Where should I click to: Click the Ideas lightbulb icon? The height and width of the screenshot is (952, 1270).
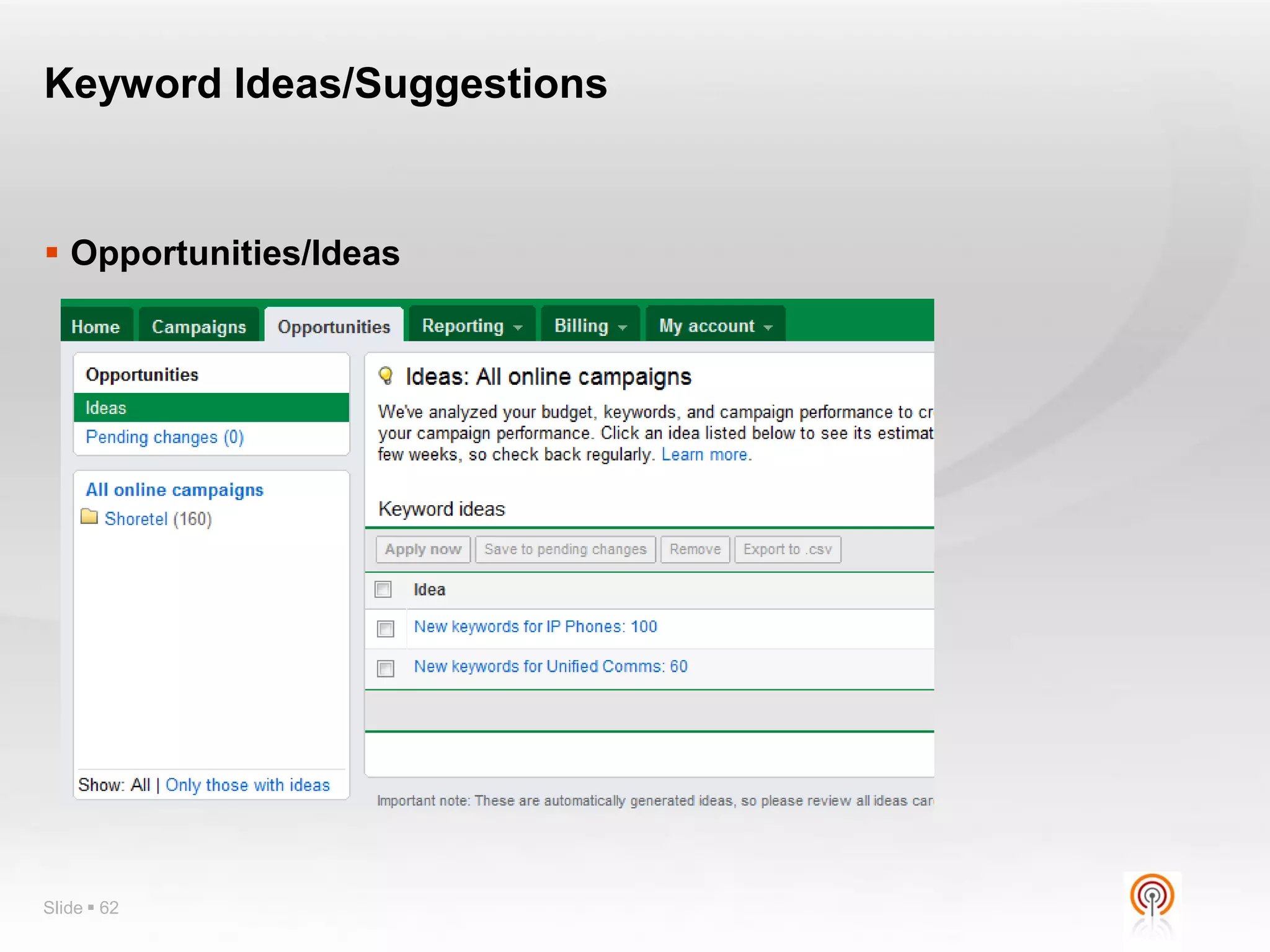click(x=386, y=376)
